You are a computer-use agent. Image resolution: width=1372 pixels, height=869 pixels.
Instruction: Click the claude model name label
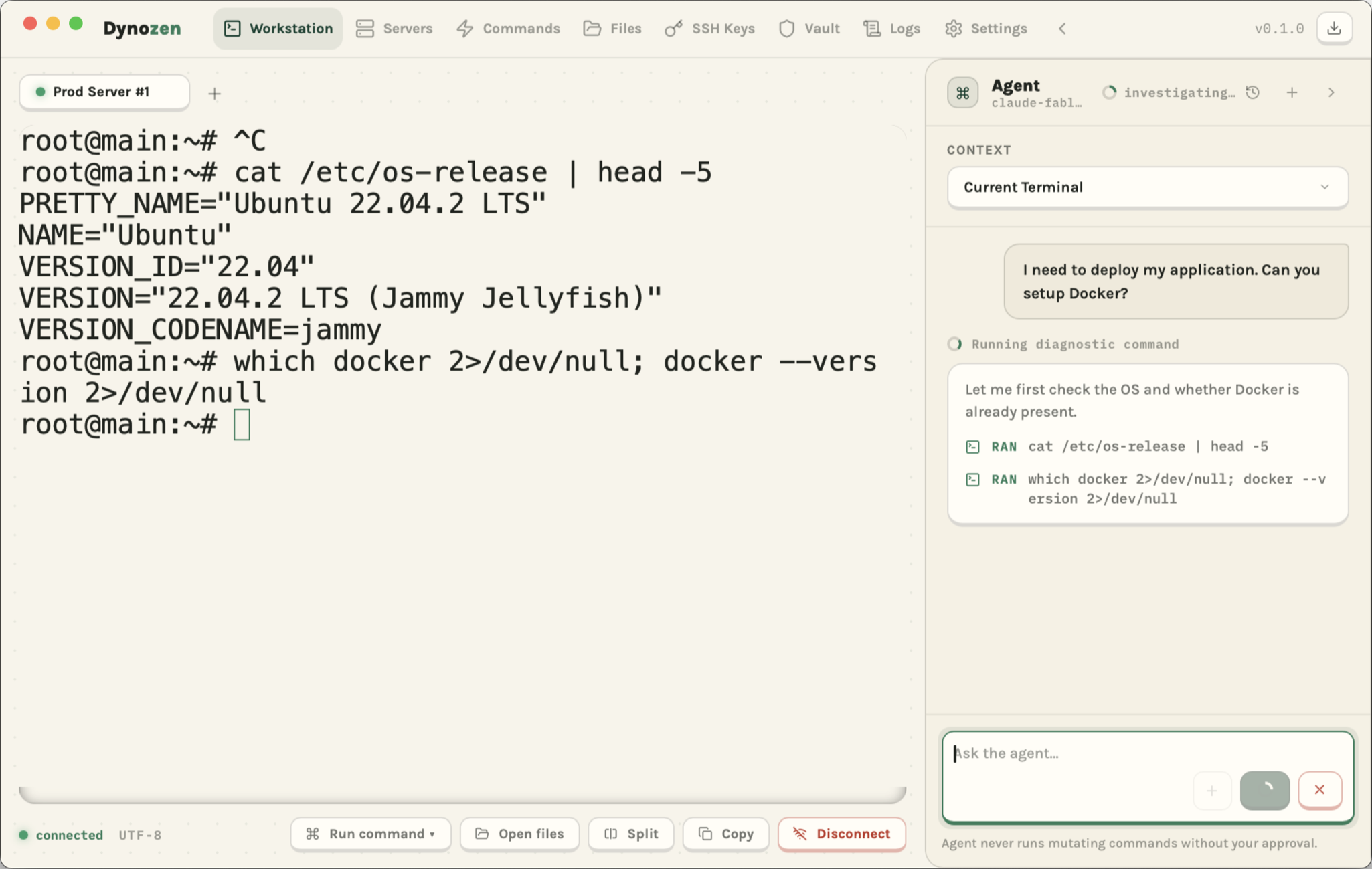pos(1036,103)
